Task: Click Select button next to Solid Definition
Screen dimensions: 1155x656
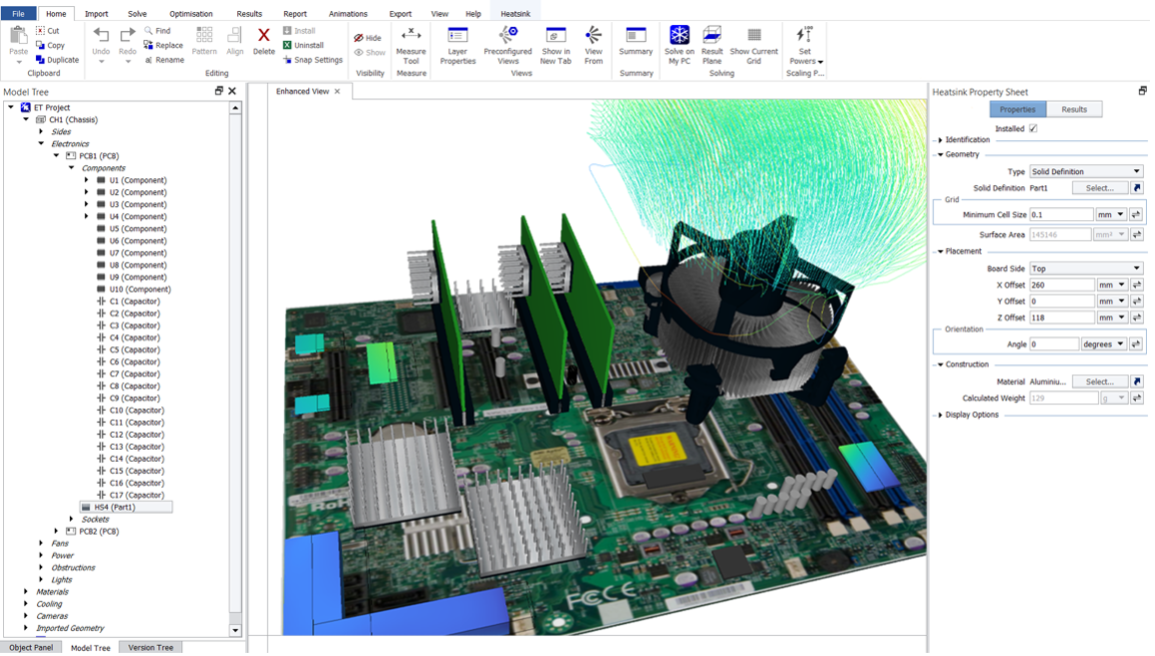Action: [x=1100, y=188]
